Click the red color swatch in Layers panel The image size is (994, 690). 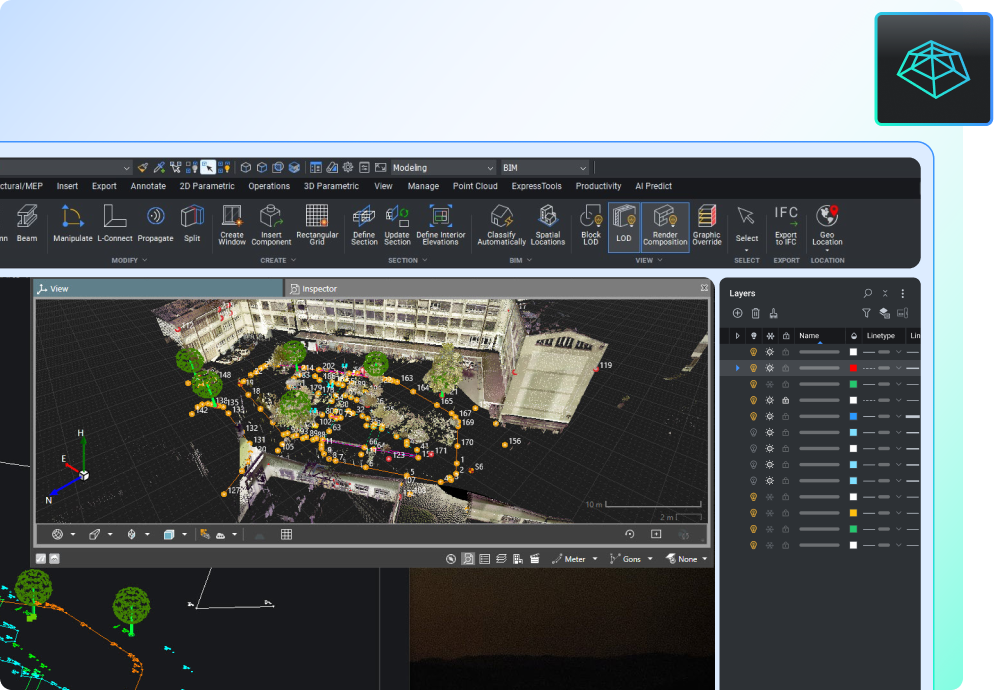(853, 368)
